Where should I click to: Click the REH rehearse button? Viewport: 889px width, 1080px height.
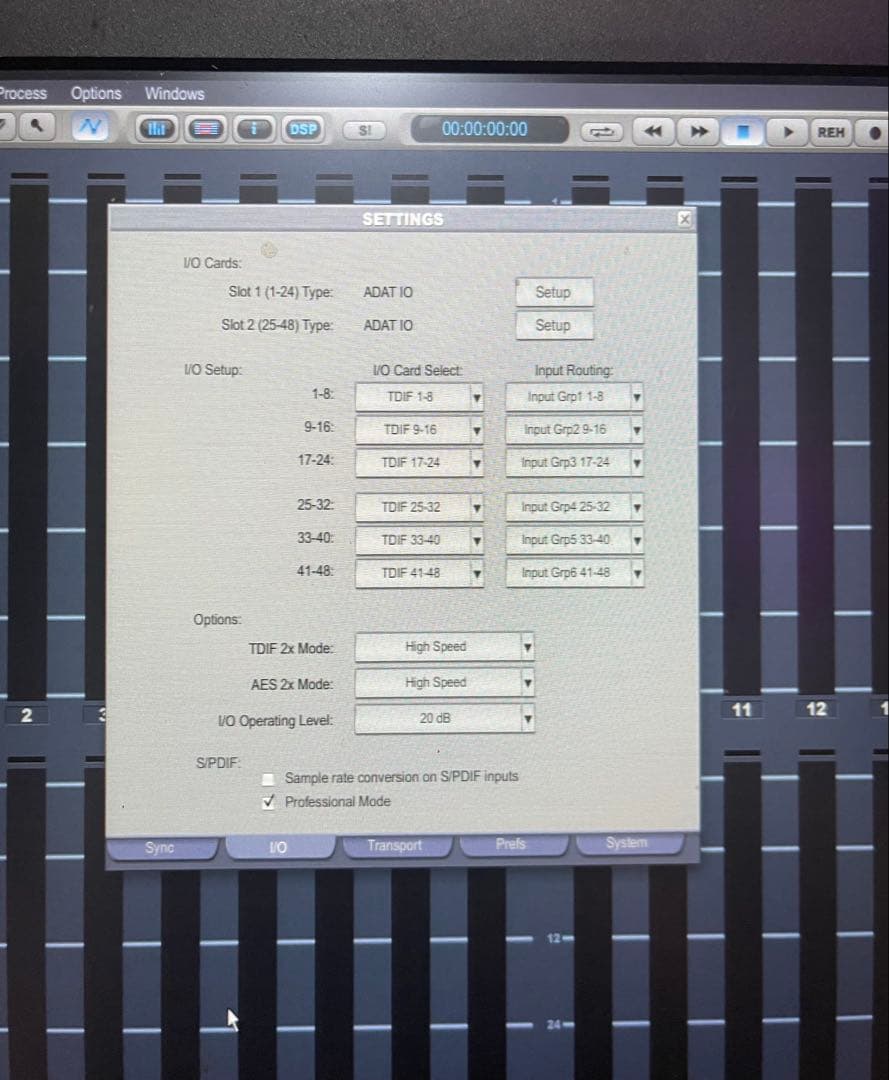tap(830, 132)
